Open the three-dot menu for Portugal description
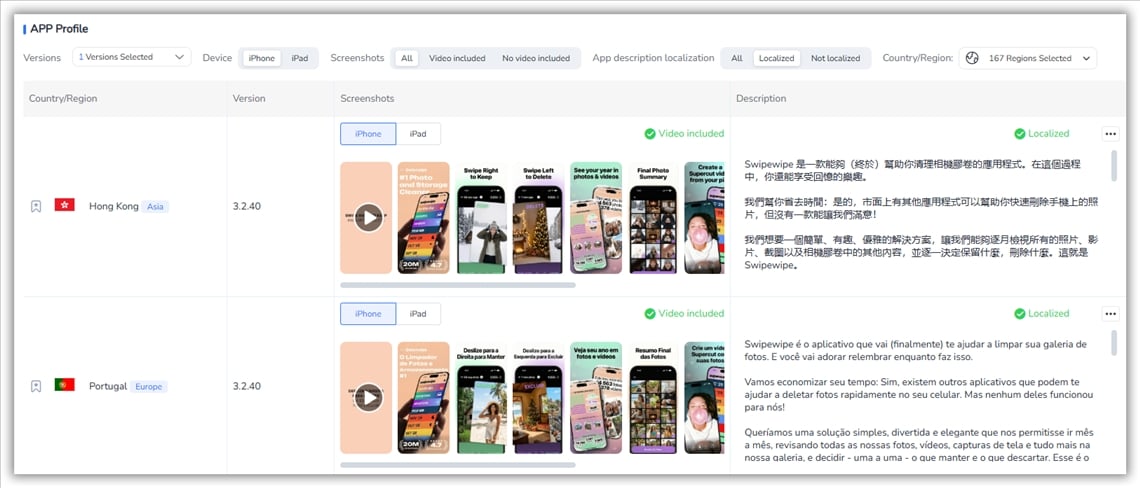 pyautogui.click(x=1110, y=314)
